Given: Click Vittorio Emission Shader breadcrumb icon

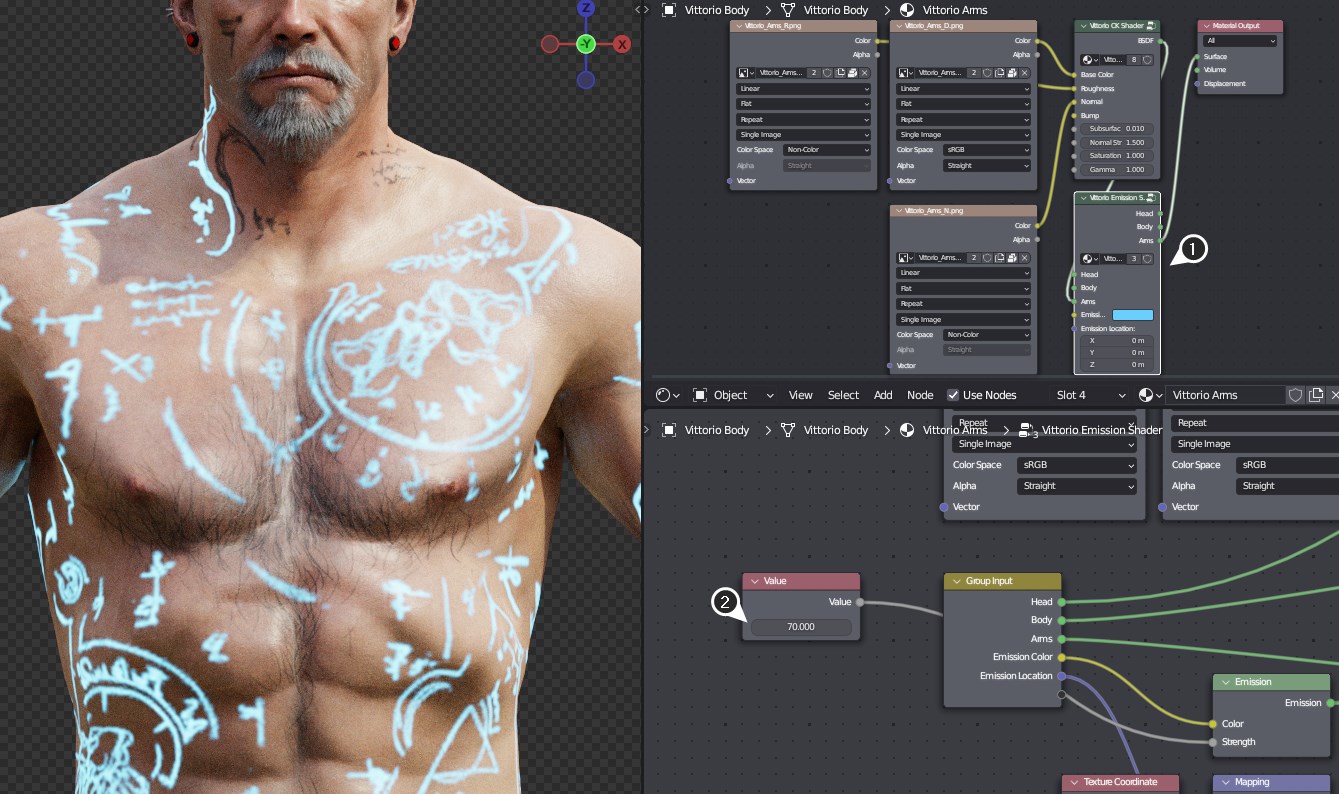Looking at the screenshot, I should (1027, 431).
